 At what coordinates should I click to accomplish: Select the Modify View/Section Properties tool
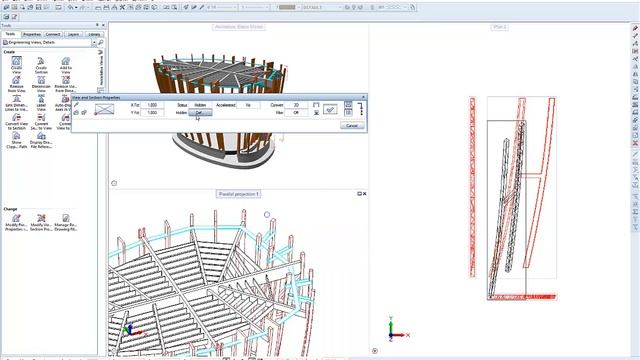[41, 223]
